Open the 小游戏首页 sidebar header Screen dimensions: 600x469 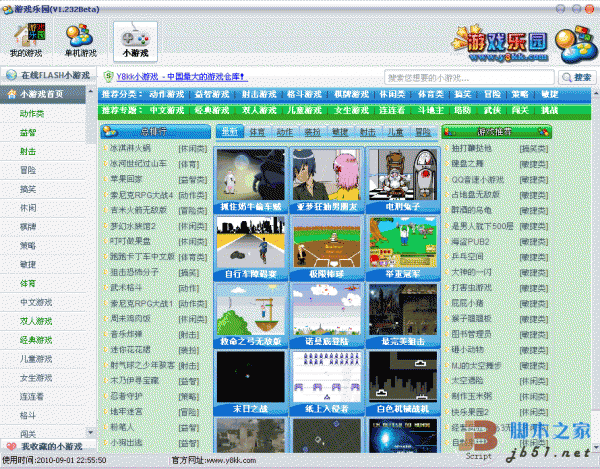click(42, 94)
